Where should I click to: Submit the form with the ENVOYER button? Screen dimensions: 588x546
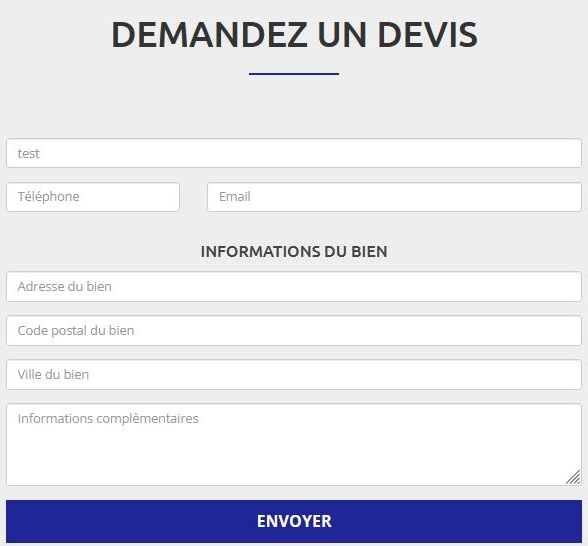pos(294,521)
